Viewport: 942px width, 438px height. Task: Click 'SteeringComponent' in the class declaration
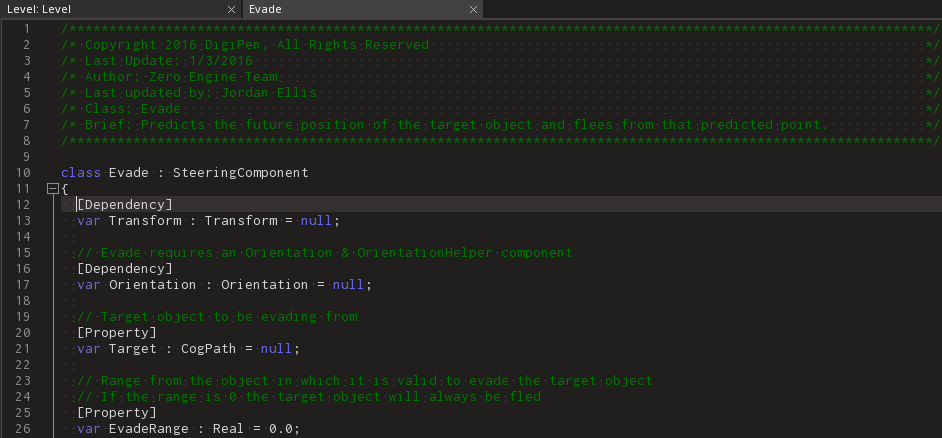pos(241,173)
